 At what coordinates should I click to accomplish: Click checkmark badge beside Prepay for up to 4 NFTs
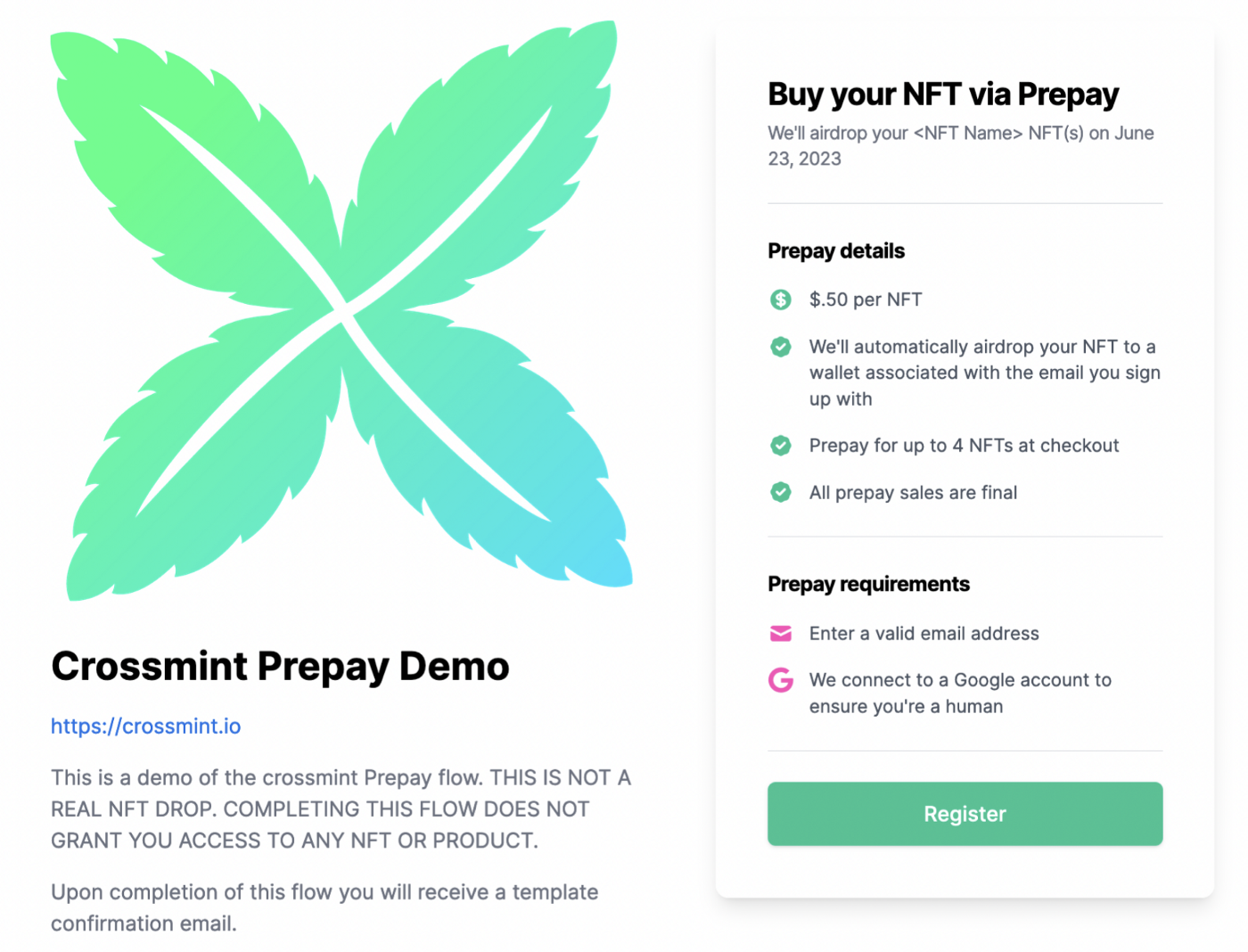tap(780, 446)
